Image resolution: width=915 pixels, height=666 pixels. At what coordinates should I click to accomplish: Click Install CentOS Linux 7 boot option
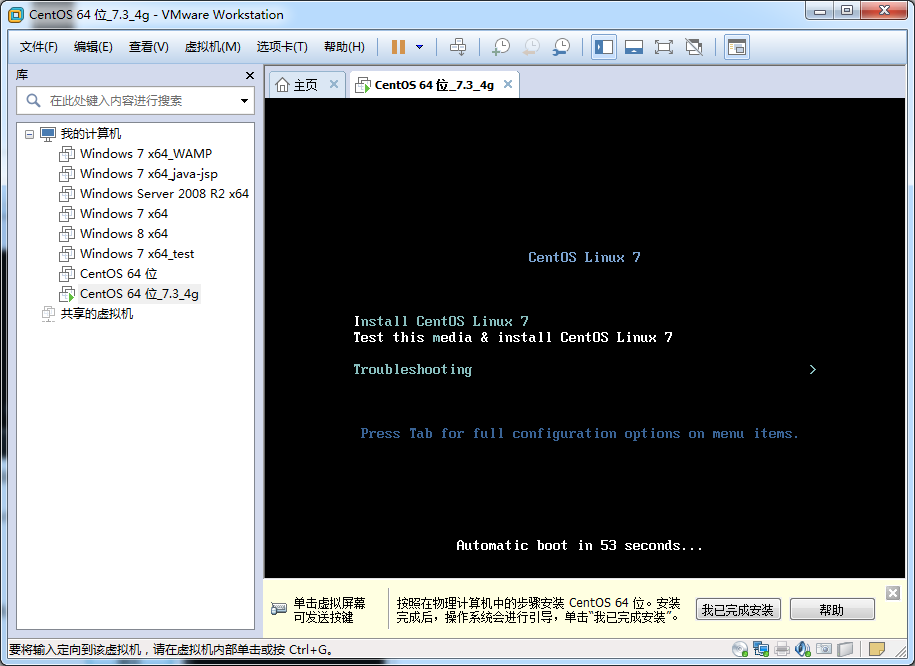[x=441, y=321]
